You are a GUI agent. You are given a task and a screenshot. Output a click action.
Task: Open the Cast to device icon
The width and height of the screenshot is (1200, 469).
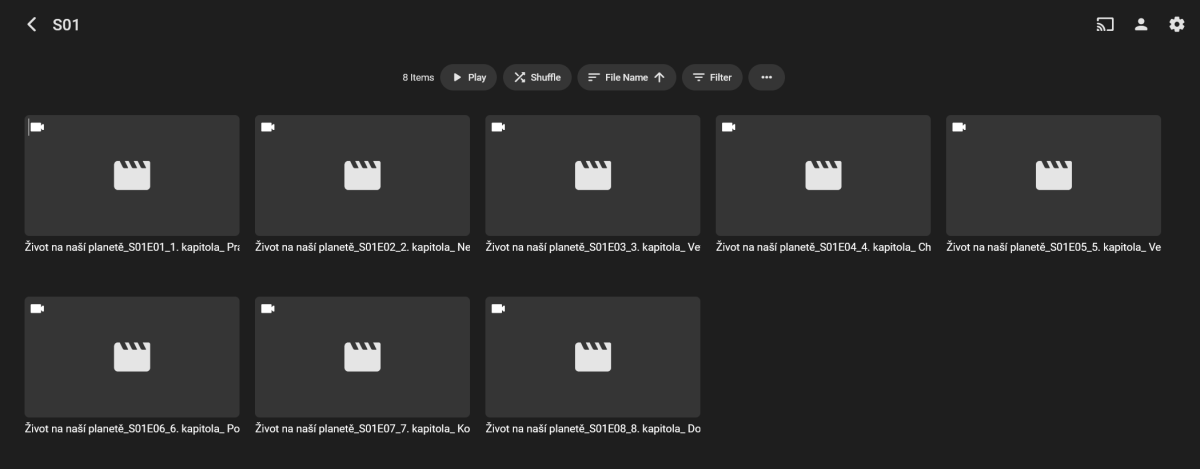click(1105, 24)
